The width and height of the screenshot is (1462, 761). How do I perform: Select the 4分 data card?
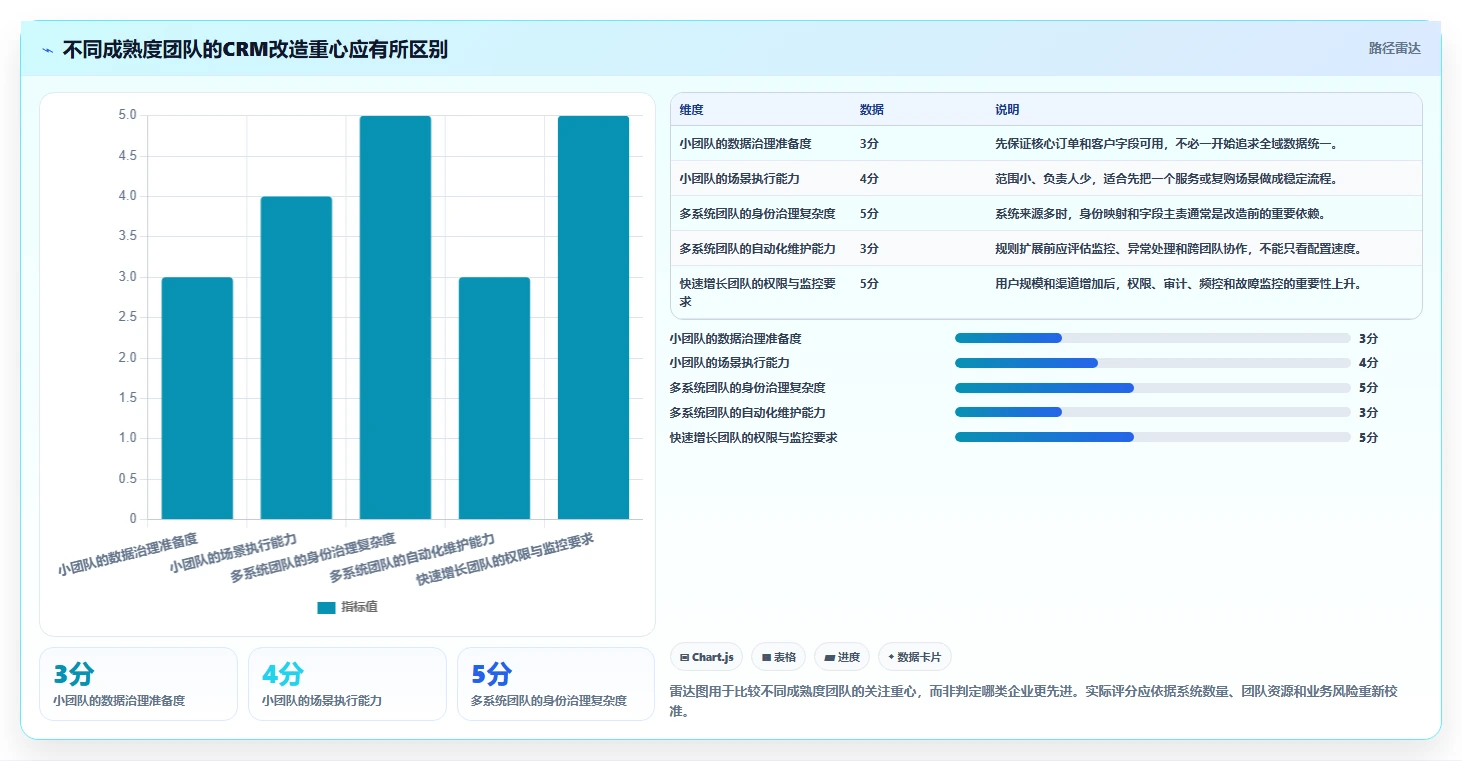[x=347, y=684]
